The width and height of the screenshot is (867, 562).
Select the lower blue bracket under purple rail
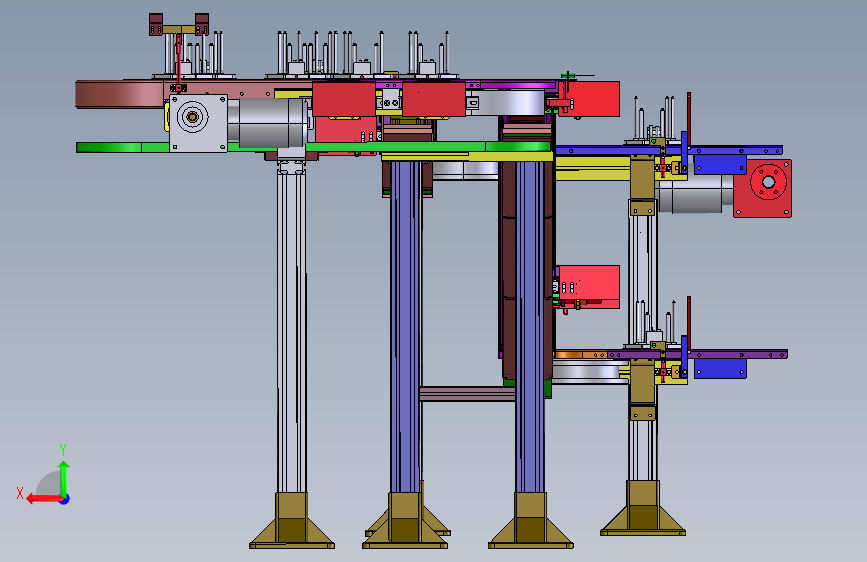click(720, 368)
